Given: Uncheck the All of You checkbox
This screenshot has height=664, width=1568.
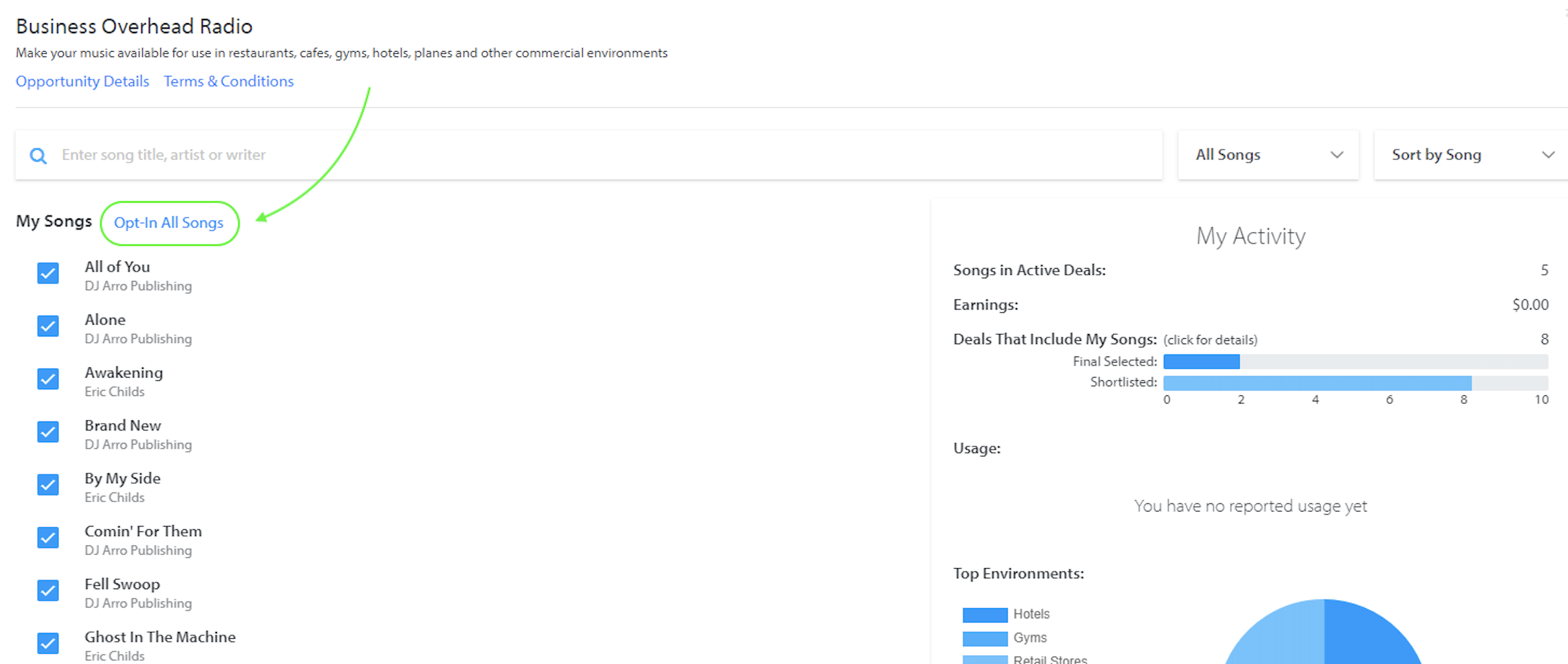Looking at the screenshot, I should 48,273.
